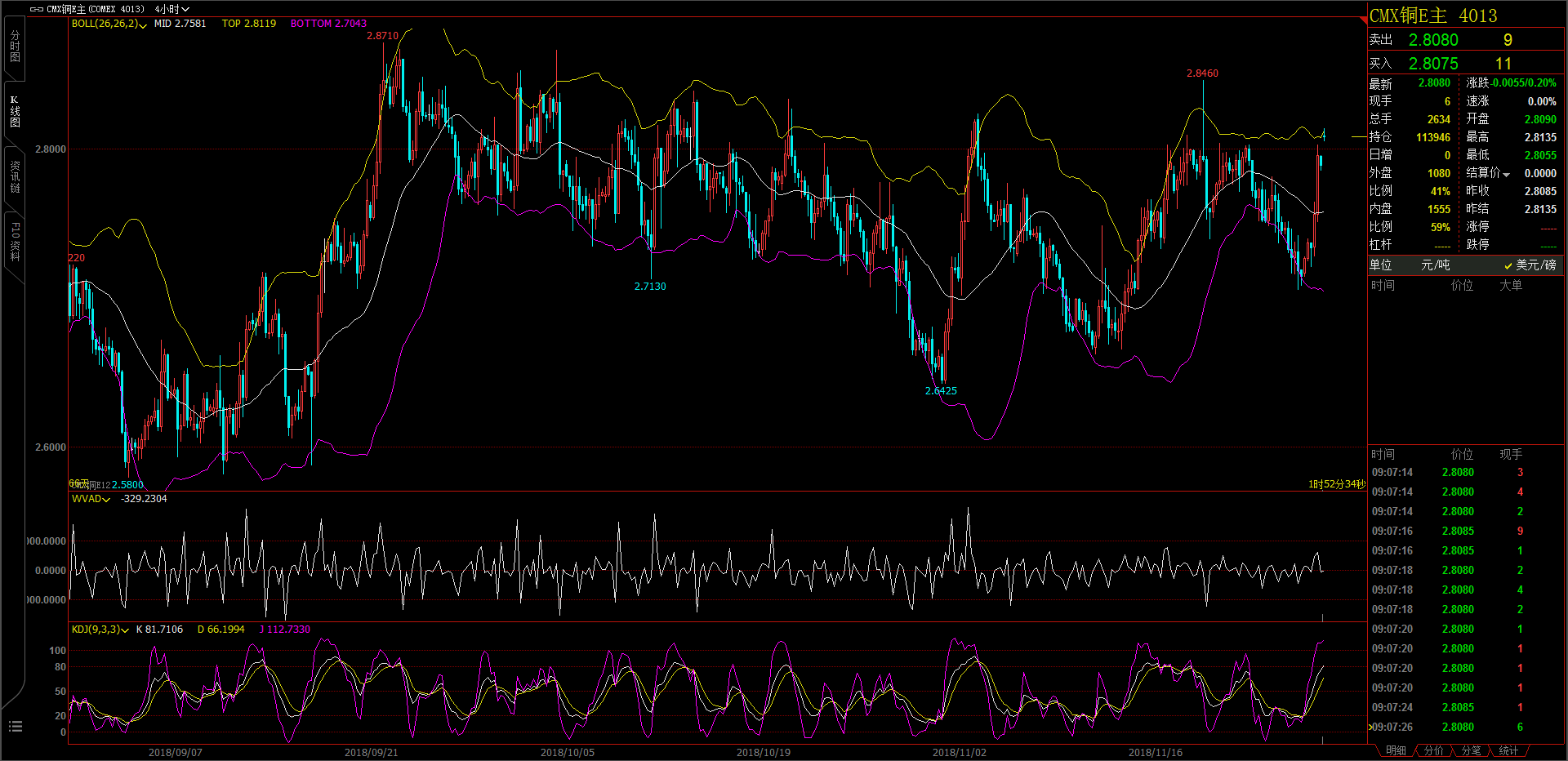Click the 内盘 1555 value
Viewport: 1568px width, 761px height.
click(1439, 210)
